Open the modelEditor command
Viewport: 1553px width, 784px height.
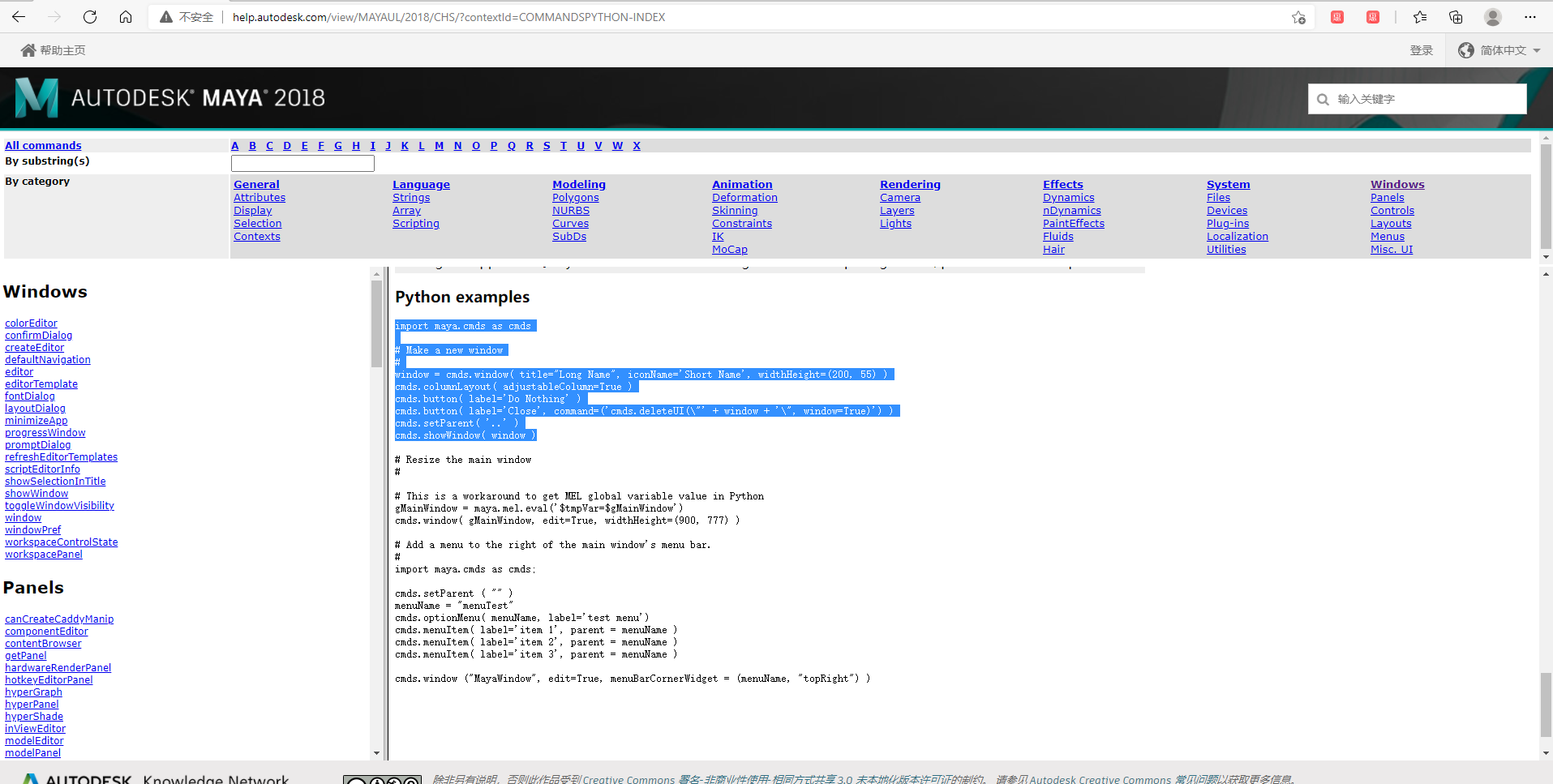[x=34, y=741]
